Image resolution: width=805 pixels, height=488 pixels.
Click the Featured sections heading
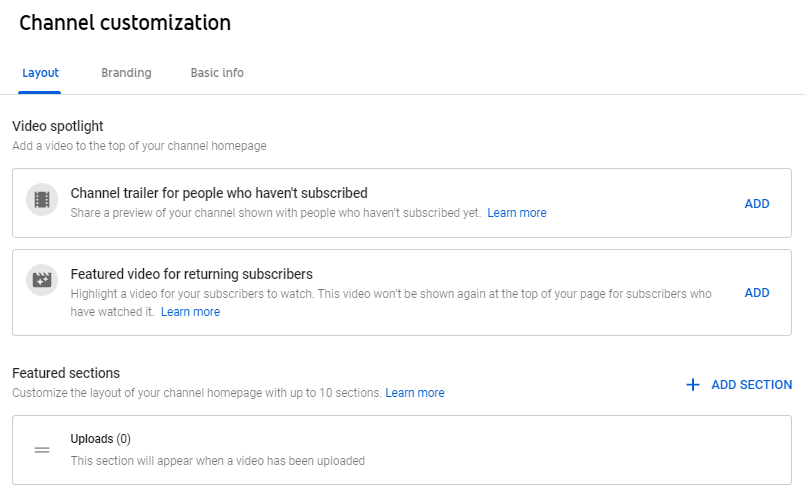[x=66, y=373]
